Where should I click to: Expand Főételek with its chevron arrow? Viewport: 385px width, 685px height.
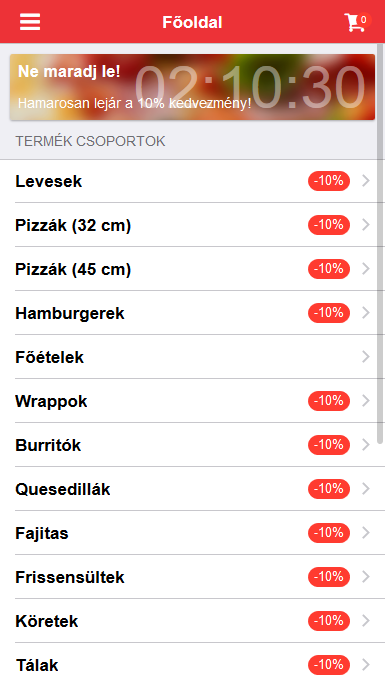click(x=366, y=357)
